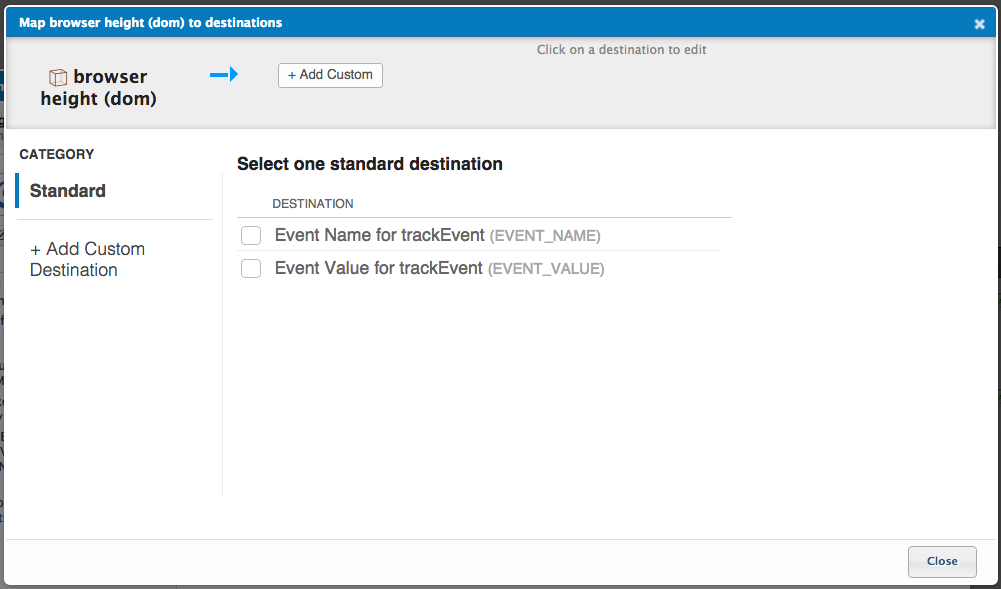
Task: Click the 'Select one standard destination' heading
Action: [x=369, y=164]
